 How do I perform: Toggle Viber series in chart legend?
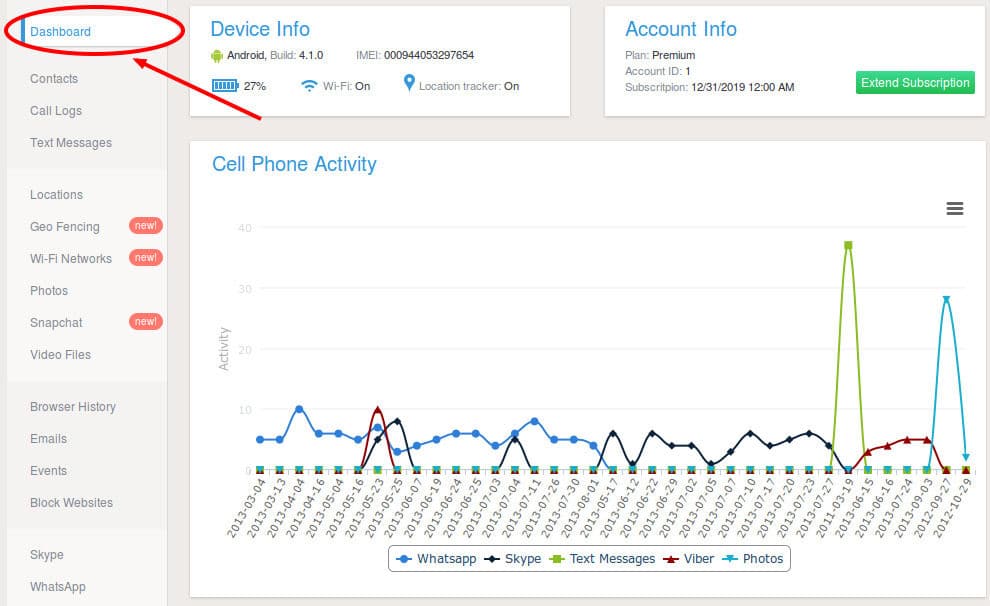coord(688,559)
